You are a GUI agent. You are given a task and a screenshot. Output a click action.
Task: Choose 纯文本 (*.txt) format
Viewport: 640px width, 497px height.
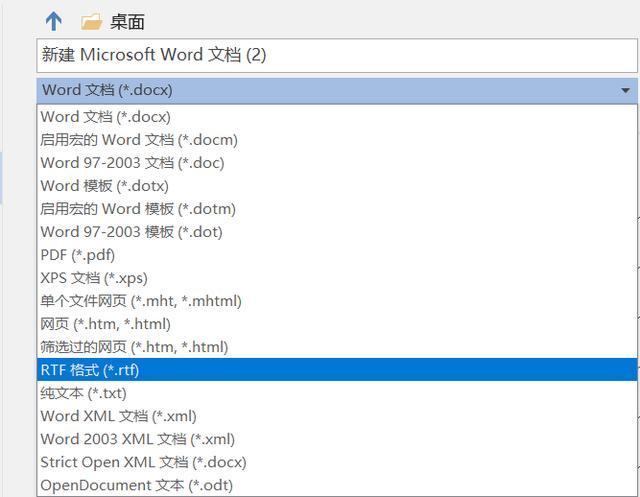[x=337, y=393]
